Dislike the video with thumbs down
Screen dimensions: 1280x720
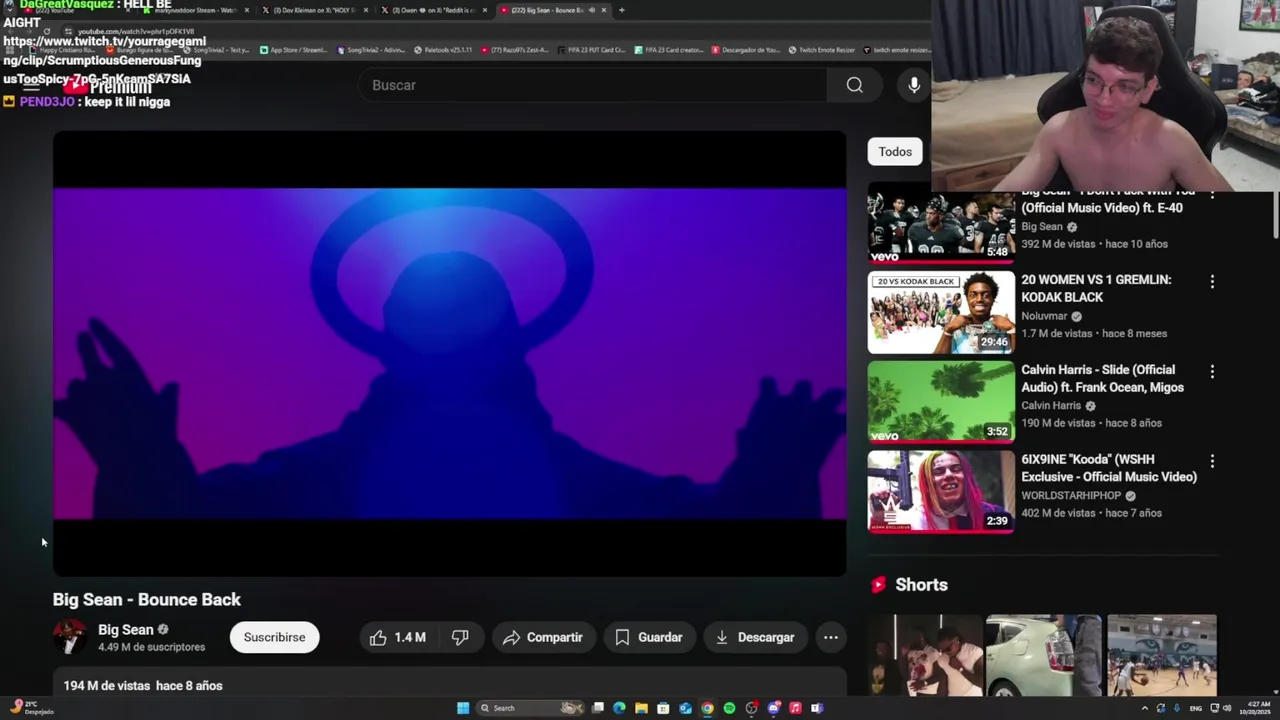pyautogui.click(x=460, y=637)
